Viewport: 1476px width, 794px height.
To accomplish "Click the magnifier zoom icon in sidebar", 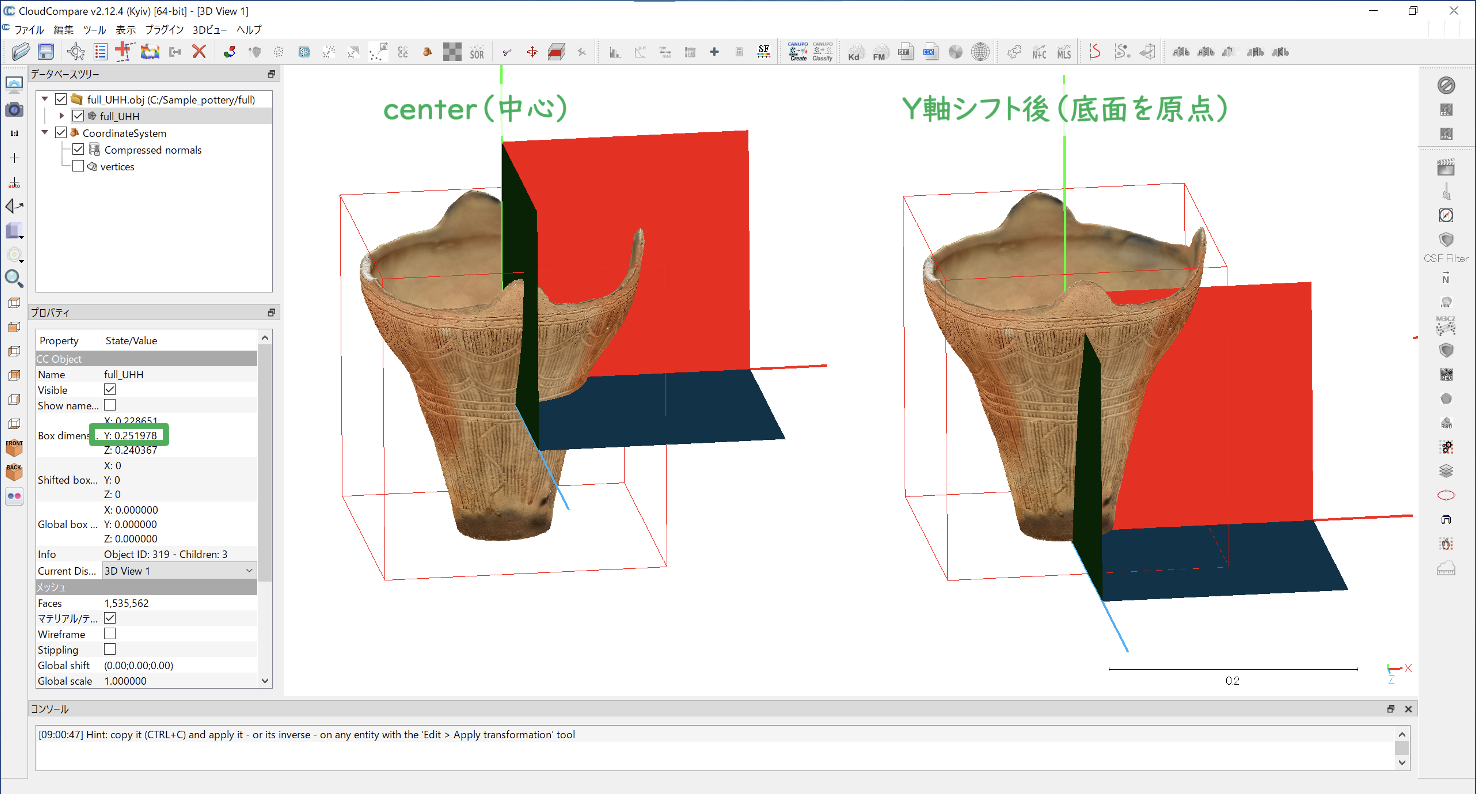I will click(14, 278).
